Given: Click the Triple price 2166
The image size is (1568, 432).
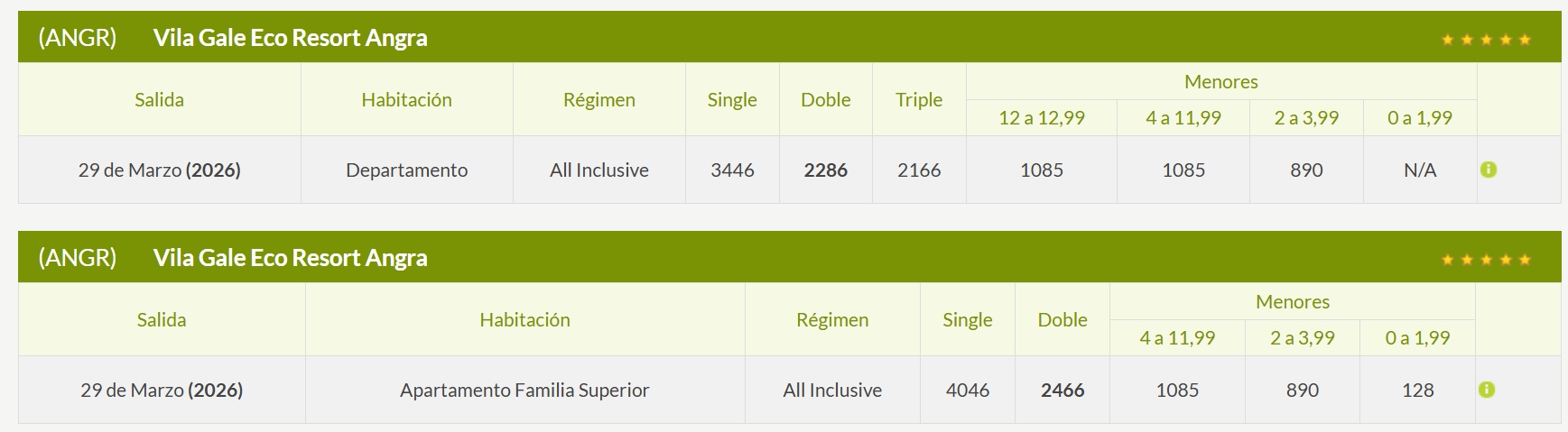Looking at the screenshot, I should tap(919, 170).
